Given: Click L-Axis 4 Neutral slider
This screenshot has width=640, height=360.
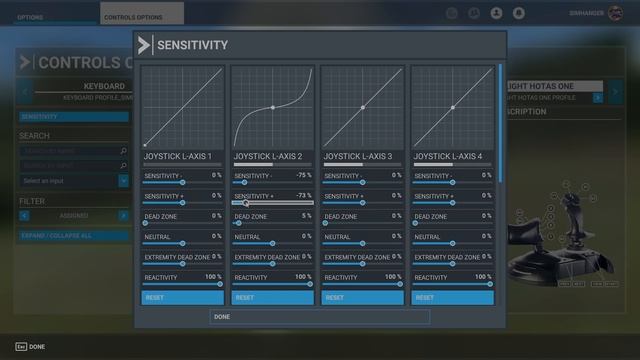Looking at the screenshot, I should coord(453,244).
